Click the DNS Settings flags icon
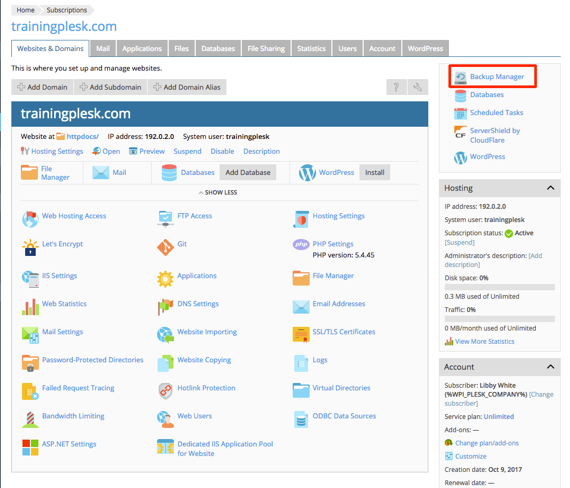 coord(165,307)
